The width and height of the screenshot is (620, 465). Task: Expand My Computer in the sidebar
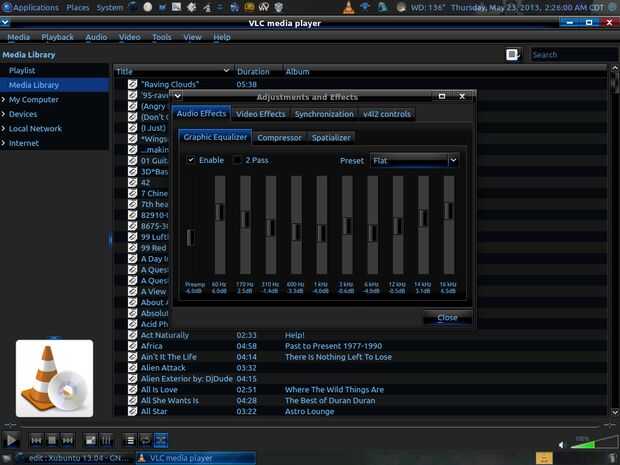(4, 100)
